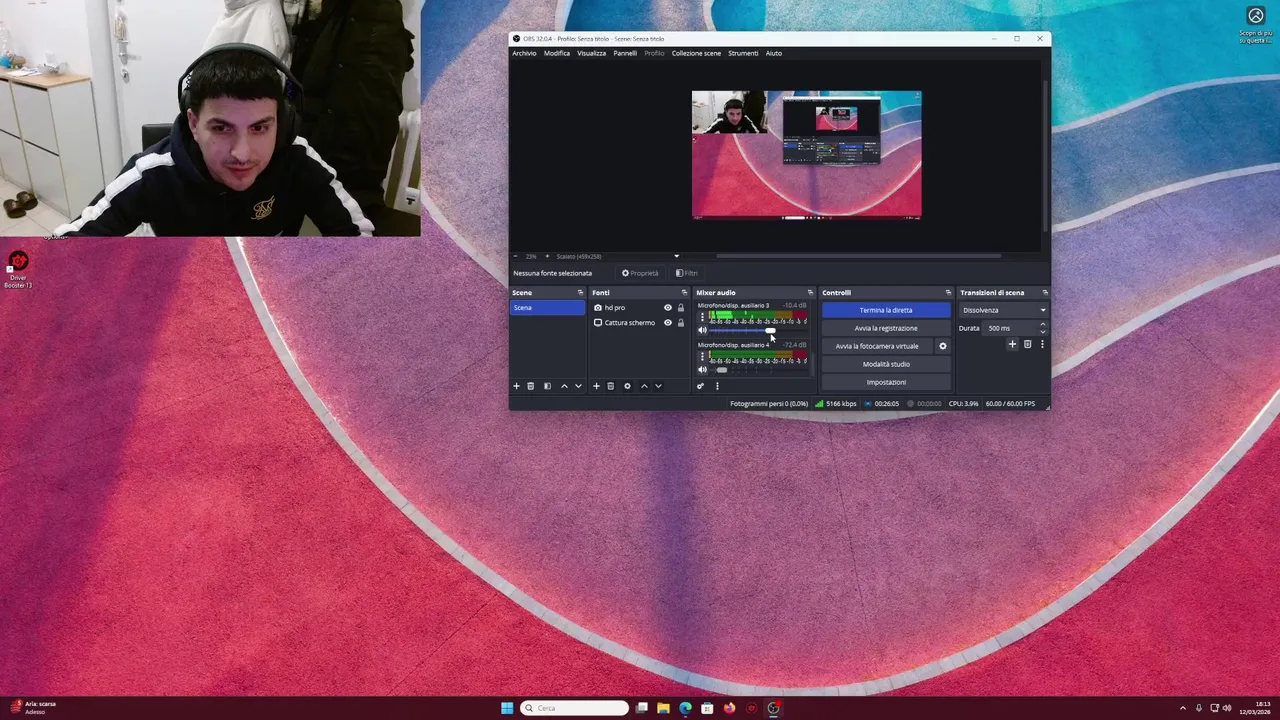Hide the hd pro source
Image resolution: width=1280 pixels, height=720 pixels.
pyautogui.click(x=668, y=308)
